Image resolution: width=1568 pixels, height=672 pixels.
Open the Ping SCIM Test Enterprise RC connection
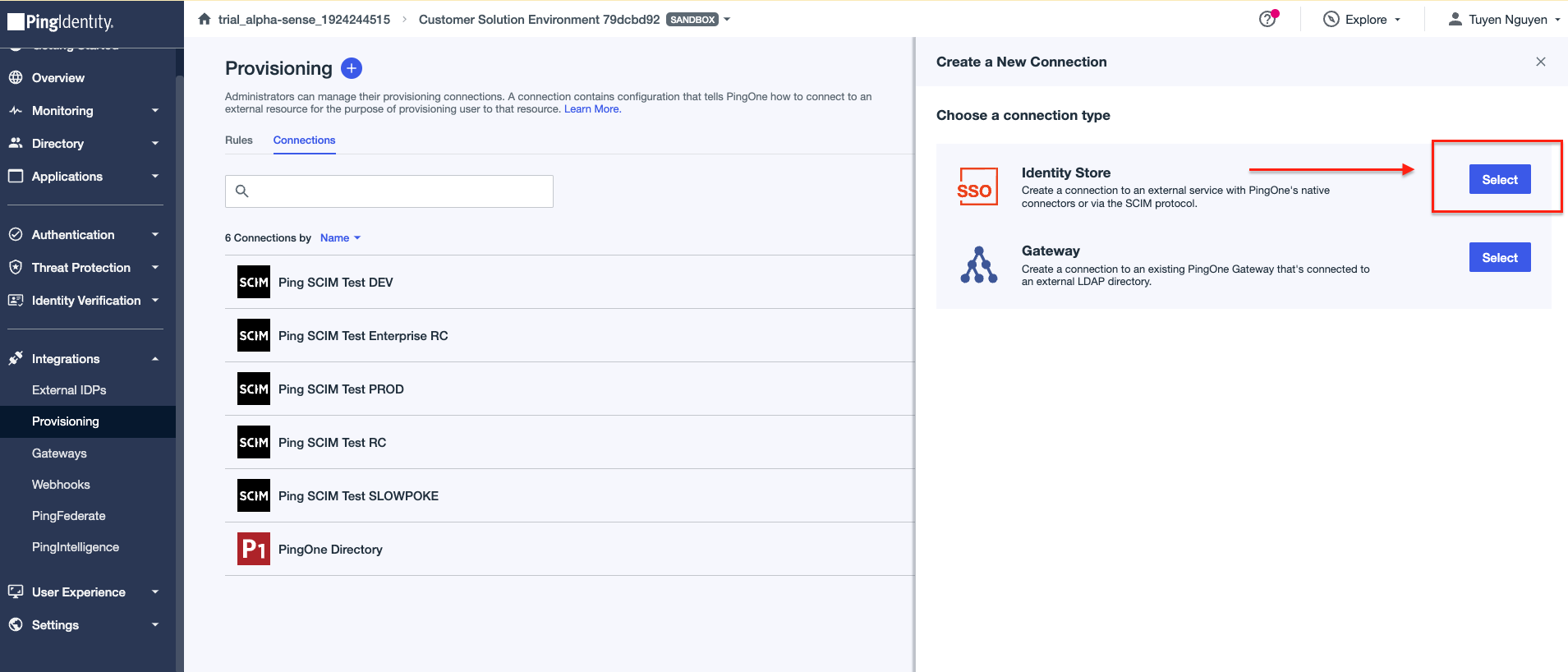tap(570, 335)
